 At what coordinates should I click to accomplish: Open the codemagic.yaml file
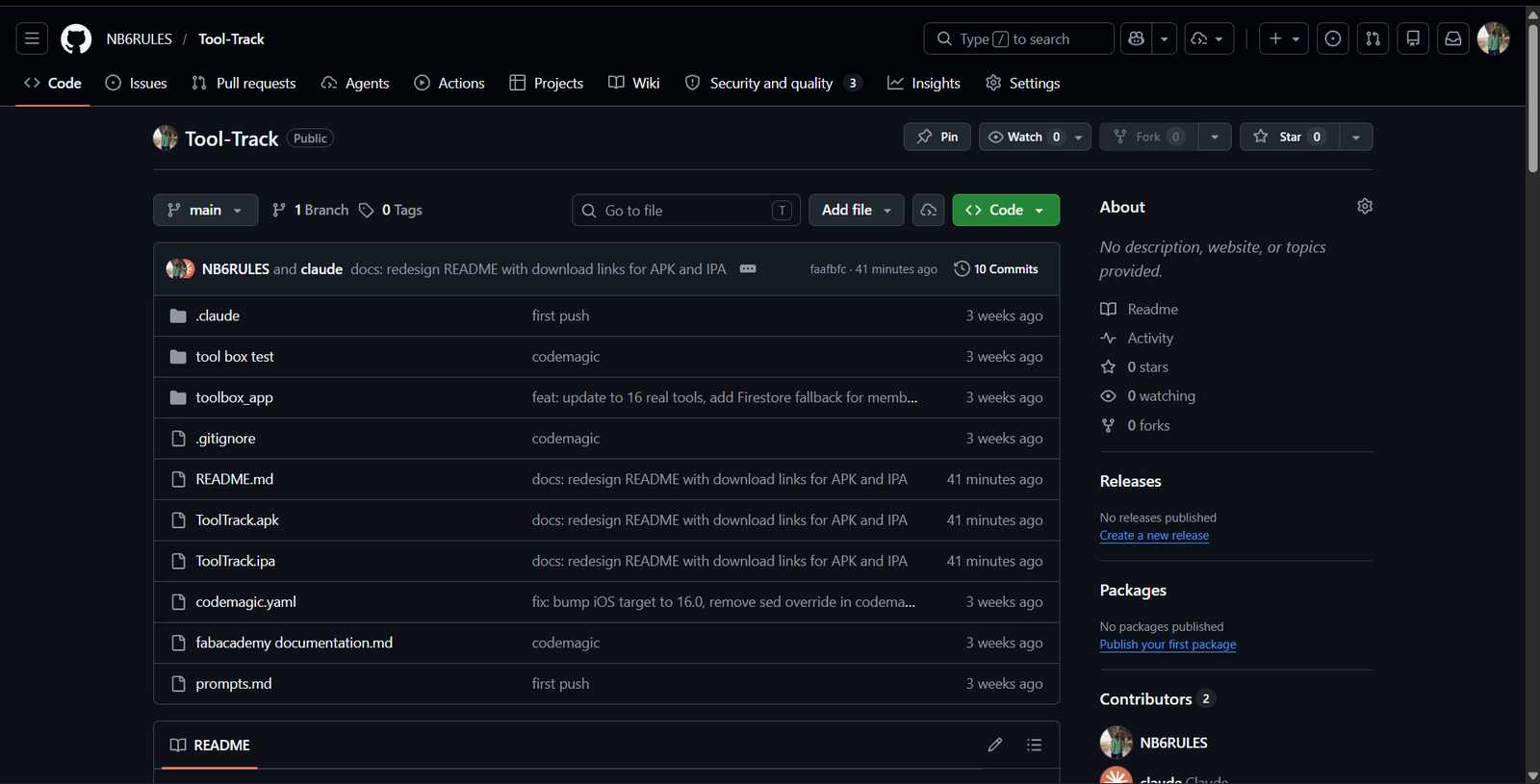point(245,602)
